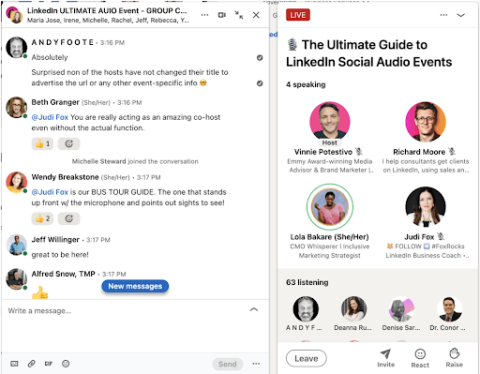React with emoji in audio event
The image size is (480, 374).
tap(420, 358)
